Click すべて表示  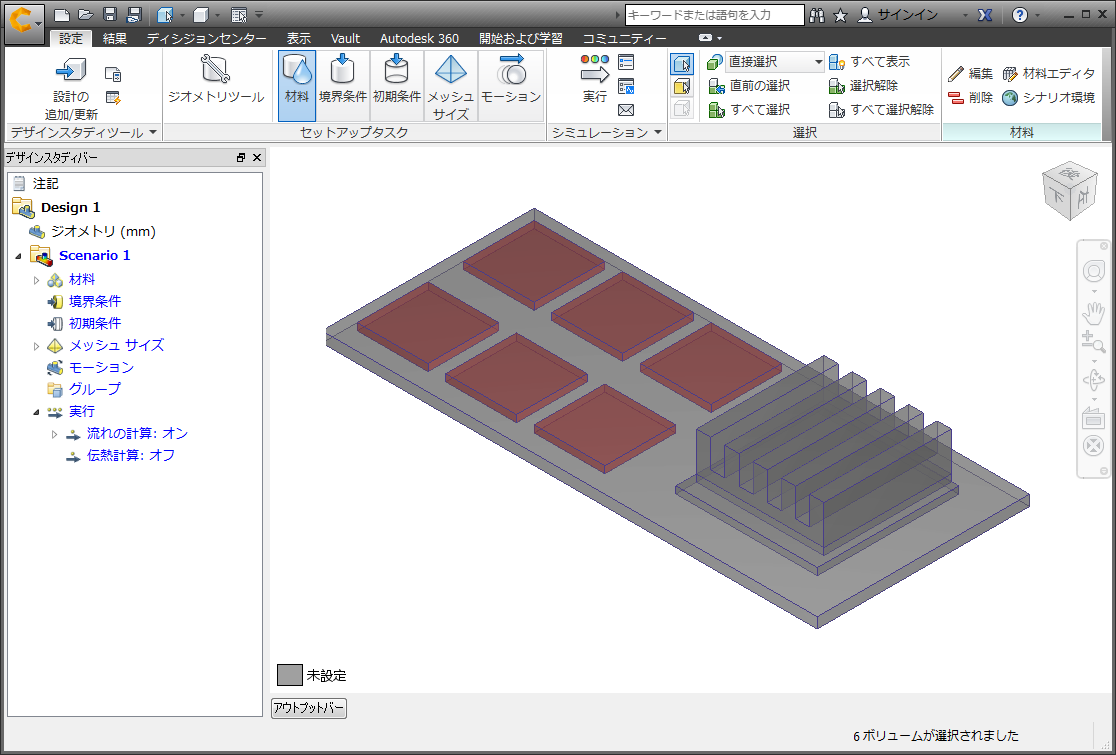[x=869, y=62]
